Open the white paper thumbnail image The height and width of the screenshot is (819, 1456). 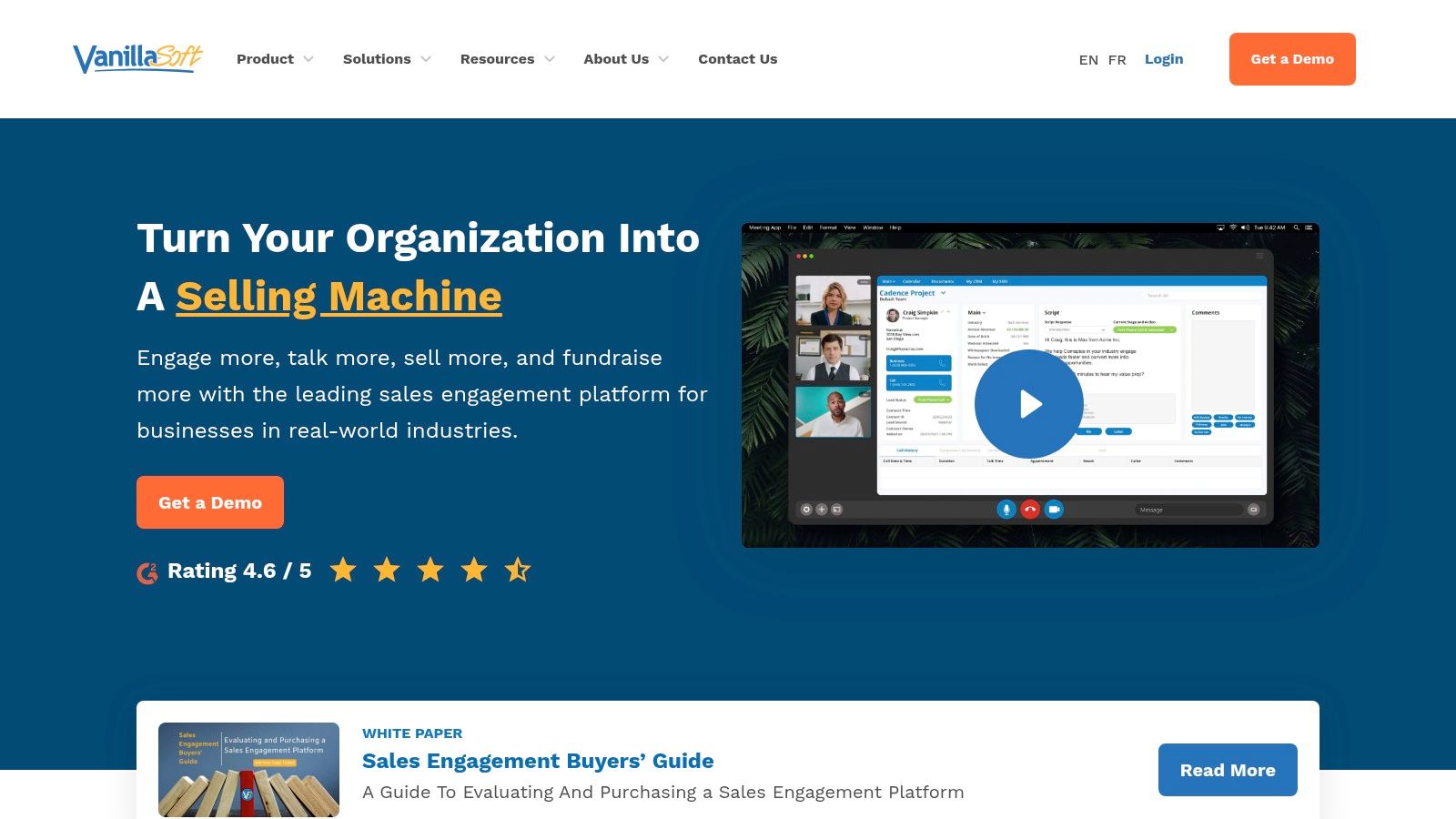[248, 770]
